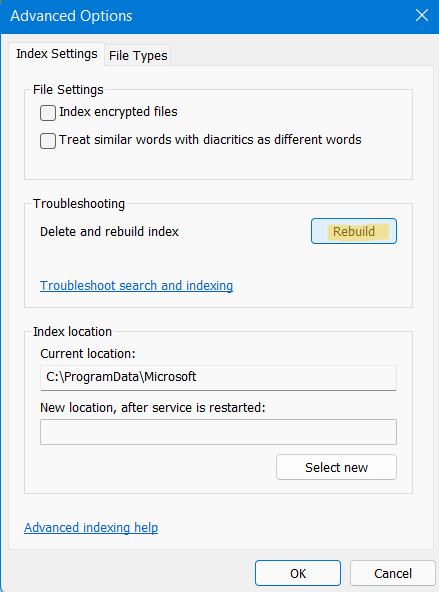Viewport: 439px width, 592px height.
Task: Click the Current location path field
Action: point(218,377)
